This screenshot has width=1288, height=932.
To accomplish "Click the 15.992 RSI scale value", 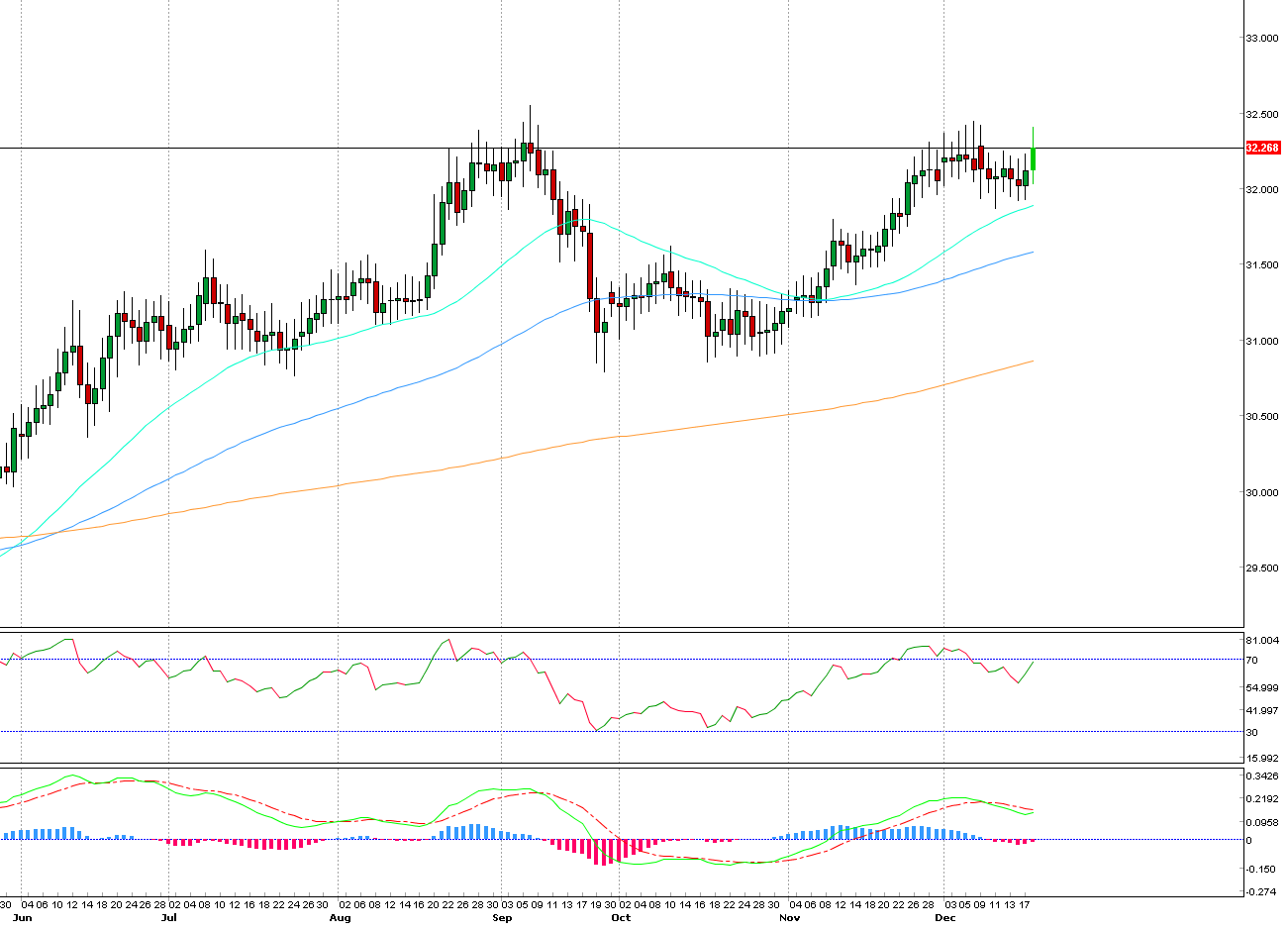I will click(1263, 759).
